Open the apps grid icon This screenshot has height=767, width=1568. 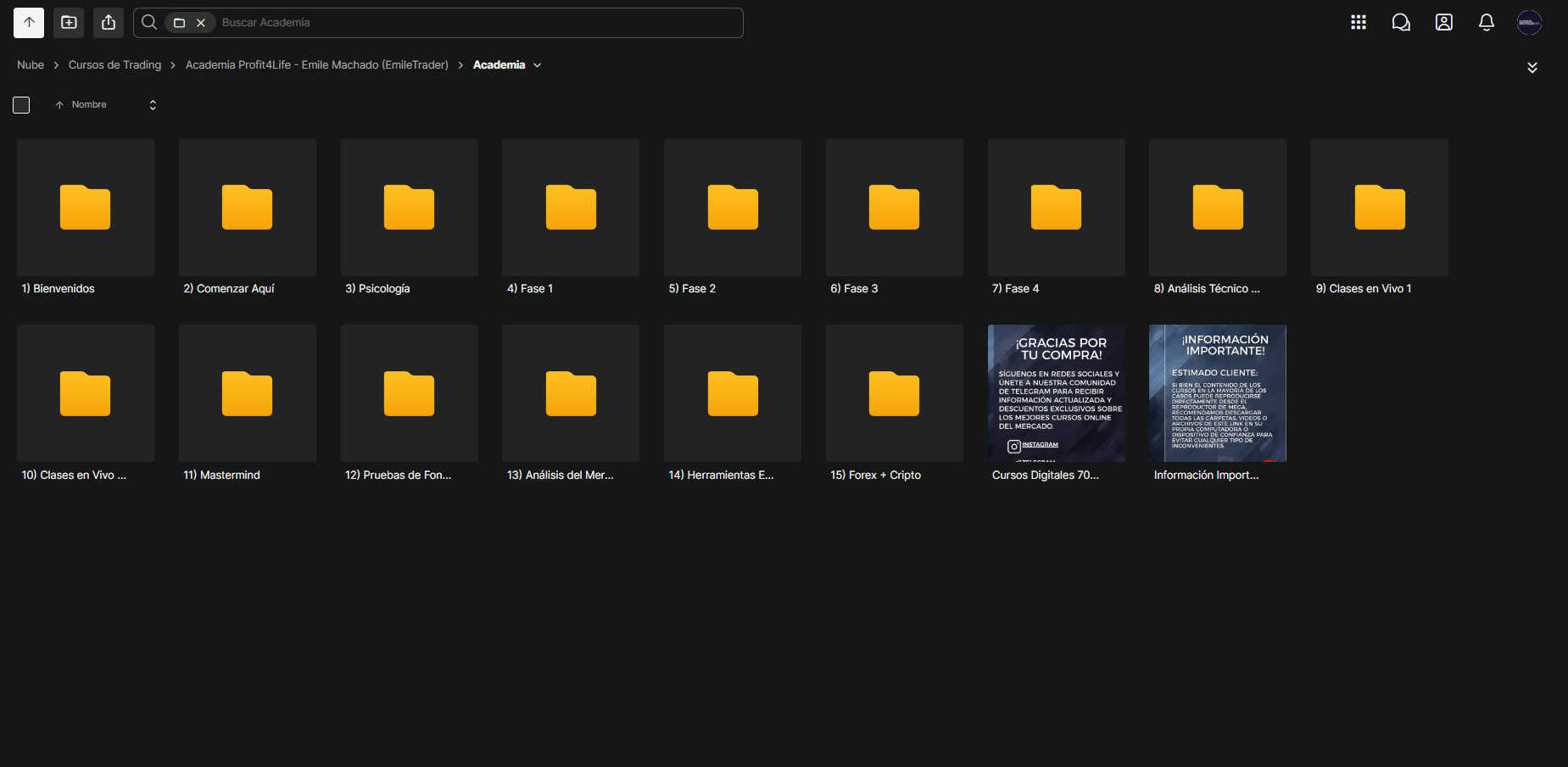pyautogui.click(x=1359, y=23)
